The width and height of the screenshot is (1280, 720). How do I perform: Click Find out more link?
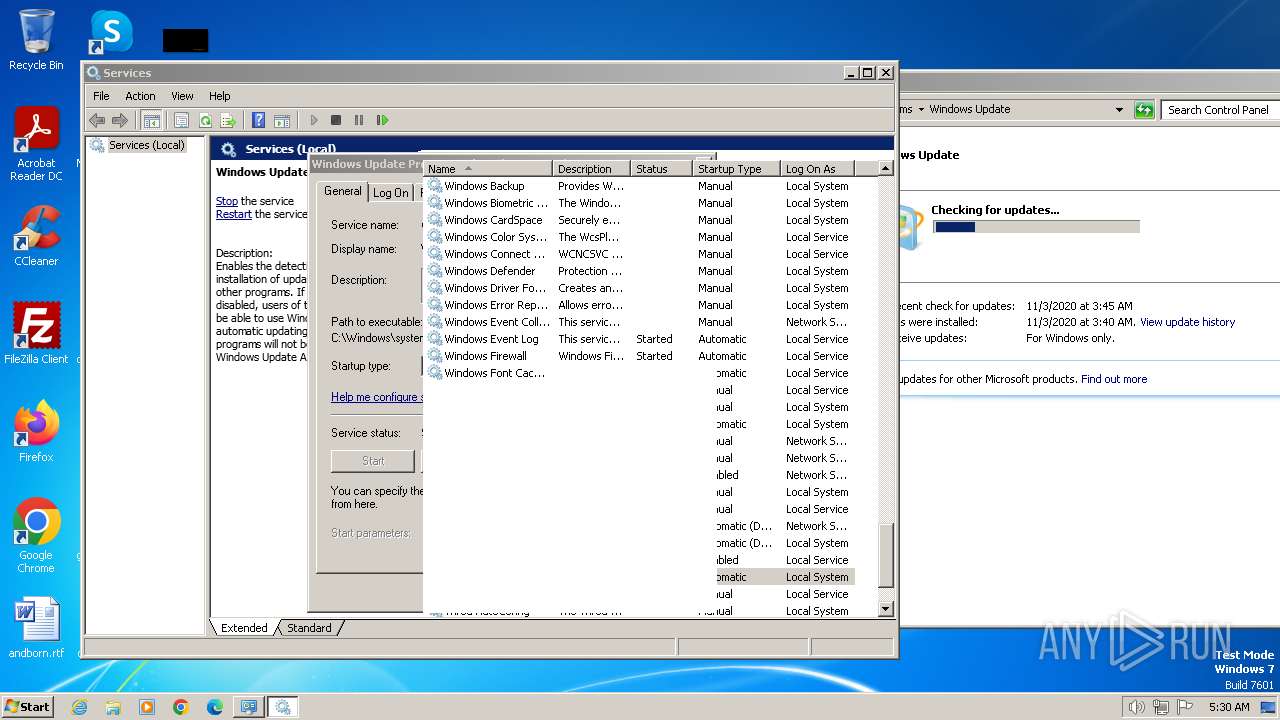1114,379
